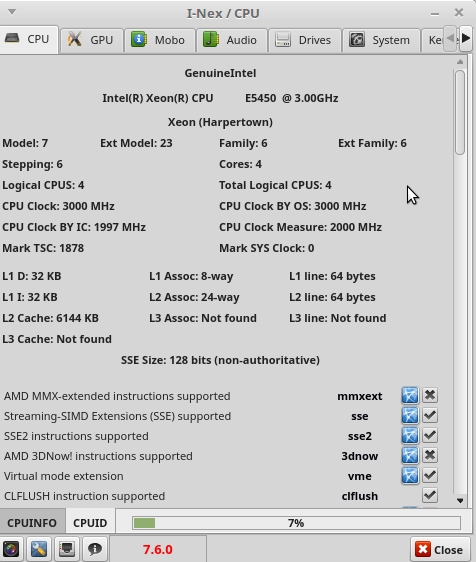Click 'Mark SYS Clock: 0' text

267,248
